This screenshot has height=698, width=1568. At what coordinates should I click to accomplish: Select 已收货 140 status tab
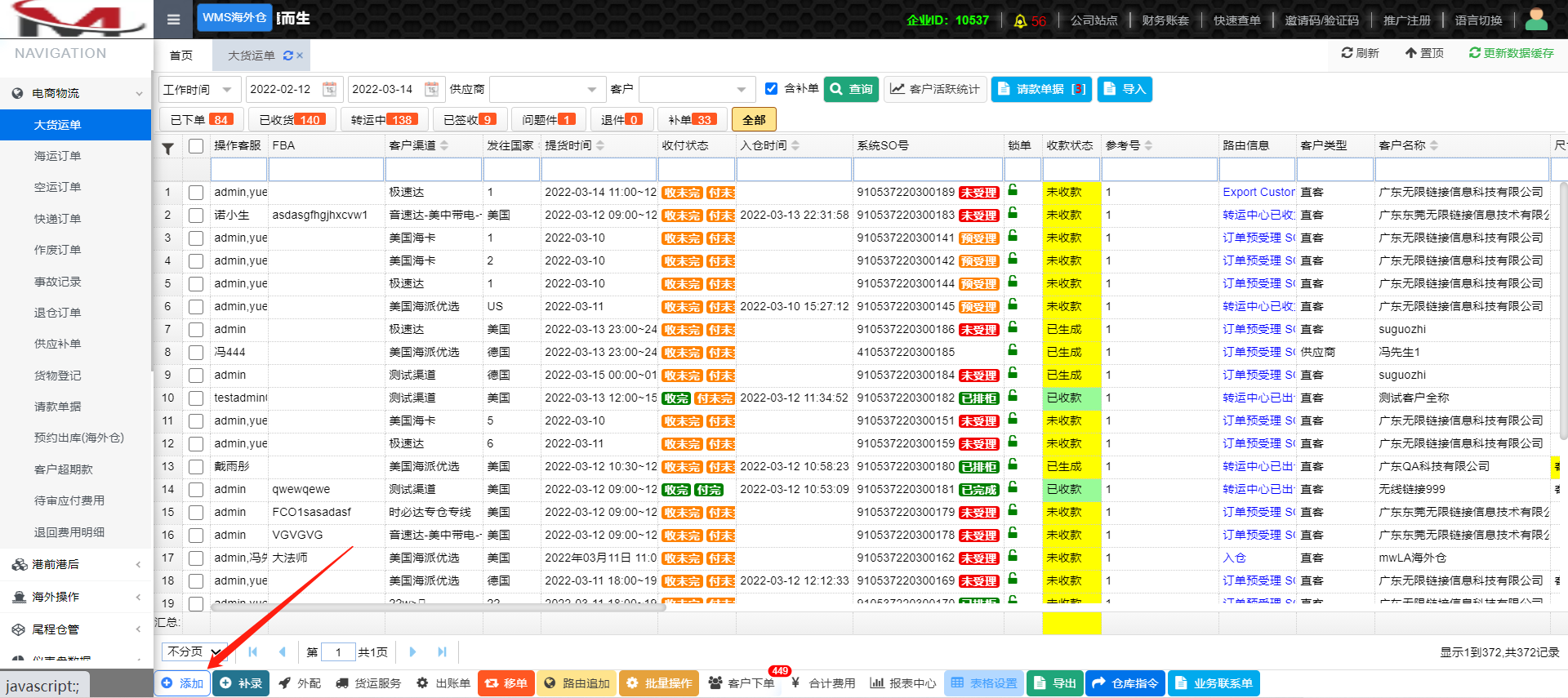292,120
